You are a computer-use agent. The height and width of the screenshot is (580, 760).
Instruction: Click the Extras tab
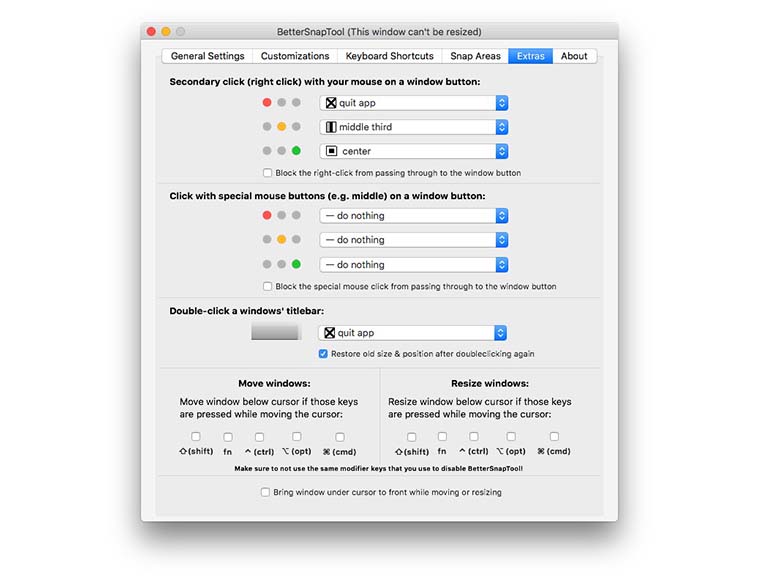(x=530, y=56)
